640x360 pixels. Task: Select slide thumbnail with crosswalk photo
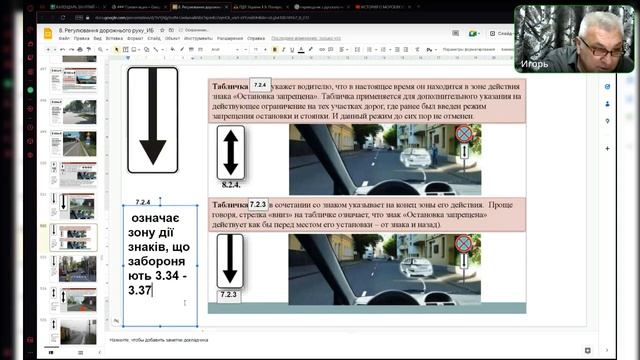(x=73, y=269)
